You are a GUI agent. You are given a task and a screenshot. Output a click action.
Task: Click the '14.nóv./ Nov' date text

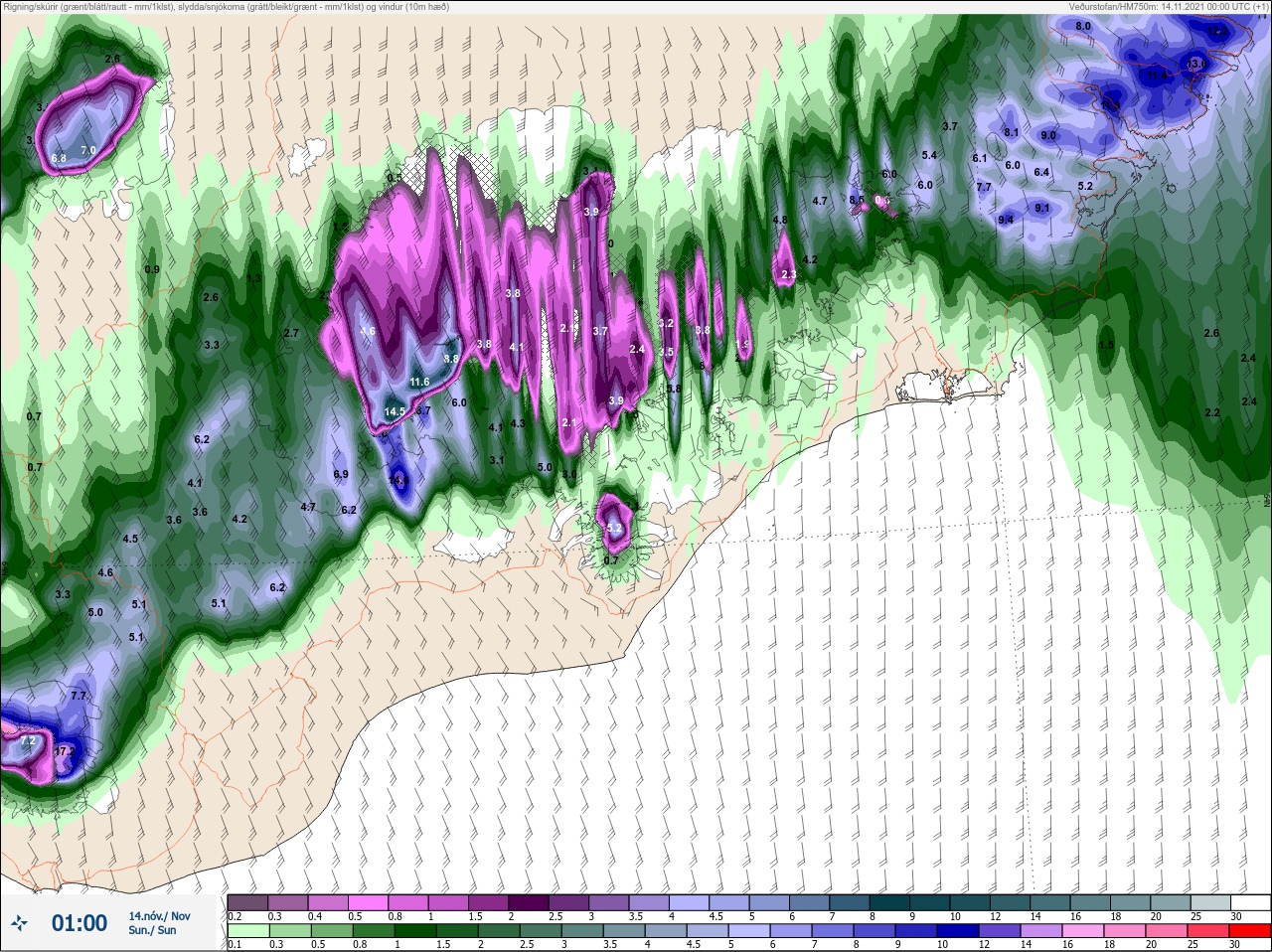[159, 916]
